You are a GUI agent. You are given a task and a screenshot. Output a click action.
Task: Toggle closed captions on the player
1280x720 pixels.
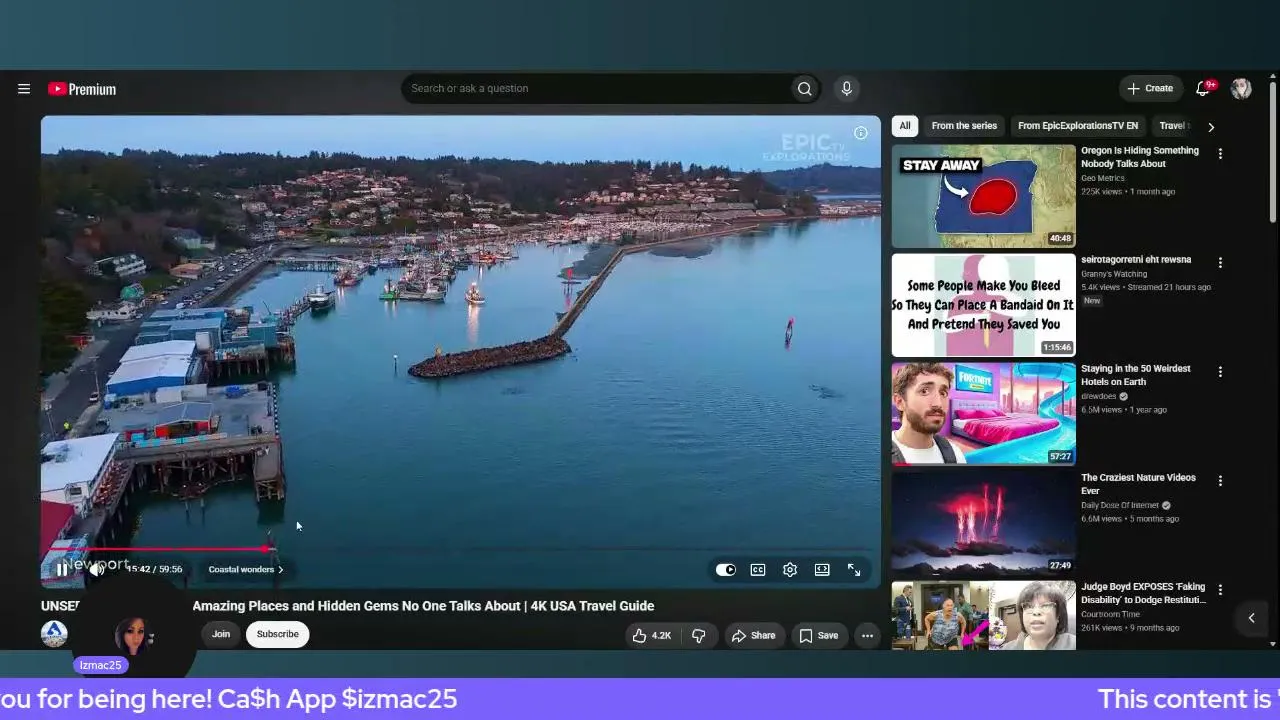coord(758,570)
